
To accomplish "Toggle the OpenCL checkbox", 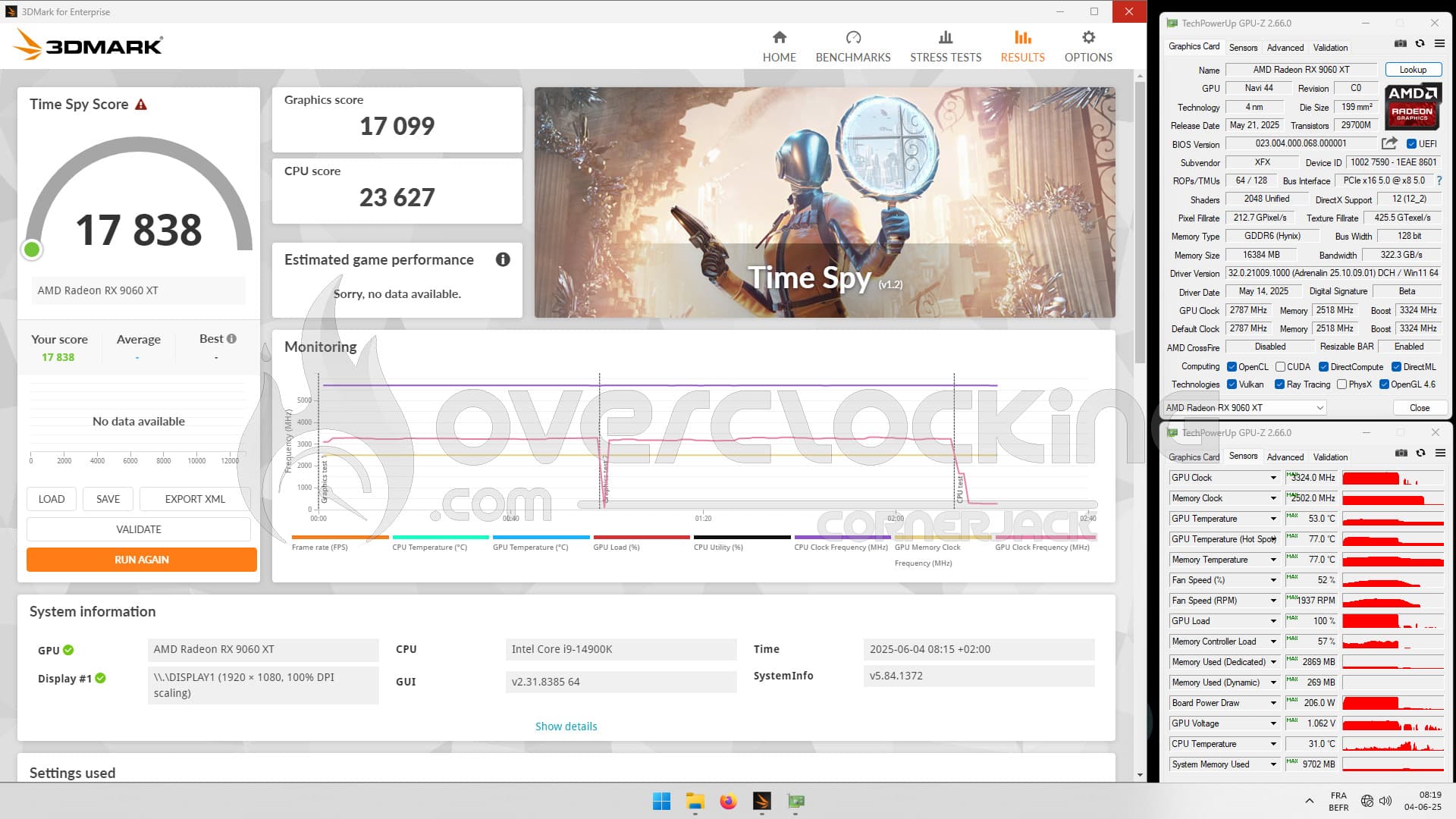I will (x=1232, y=367).
